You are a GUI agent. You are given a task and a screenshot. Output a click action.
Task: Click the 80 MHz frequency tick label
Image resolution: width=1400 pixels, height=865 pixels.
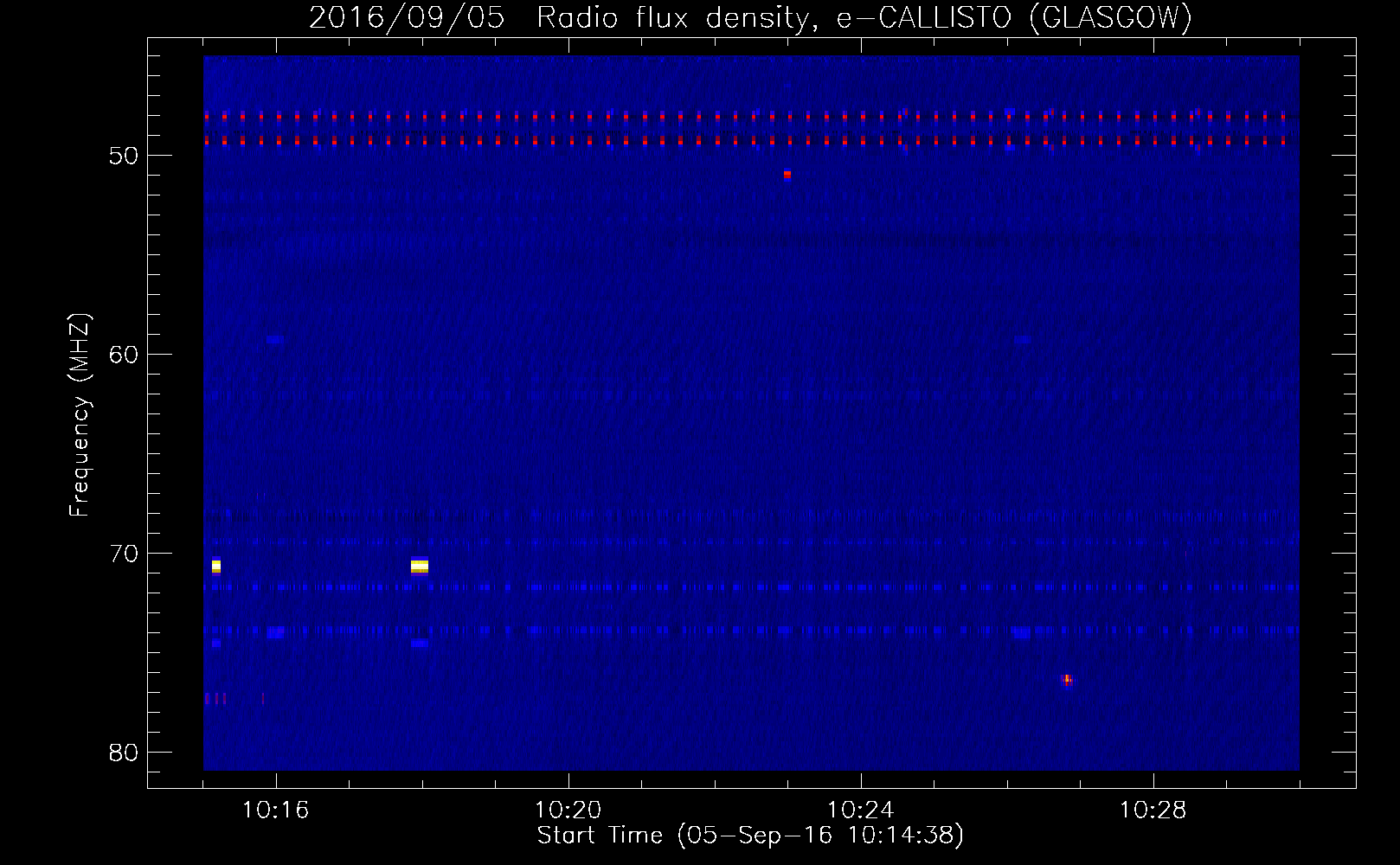124,753
